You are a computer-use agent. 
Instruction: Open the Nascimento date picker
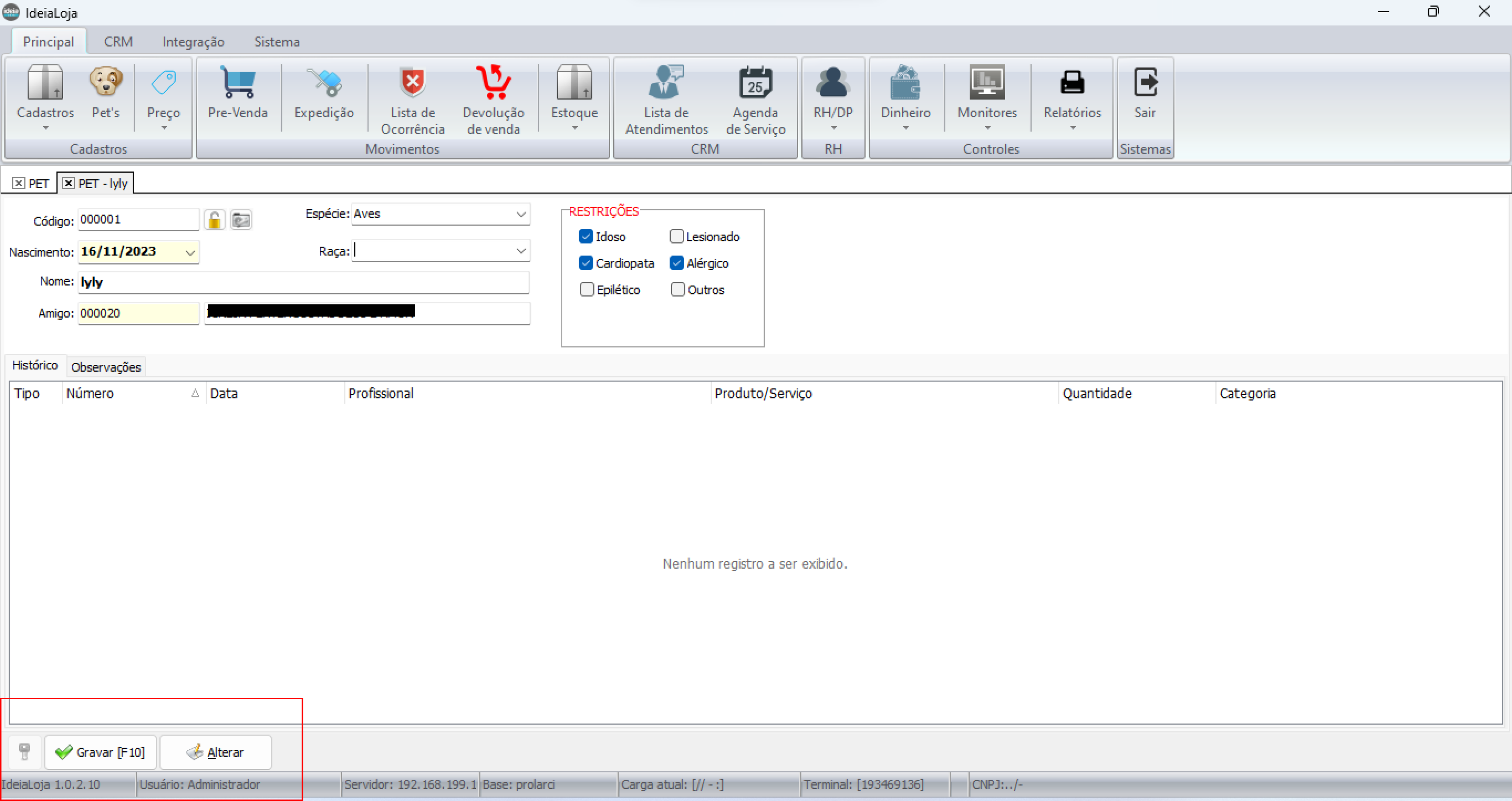[x=190, y=252]
